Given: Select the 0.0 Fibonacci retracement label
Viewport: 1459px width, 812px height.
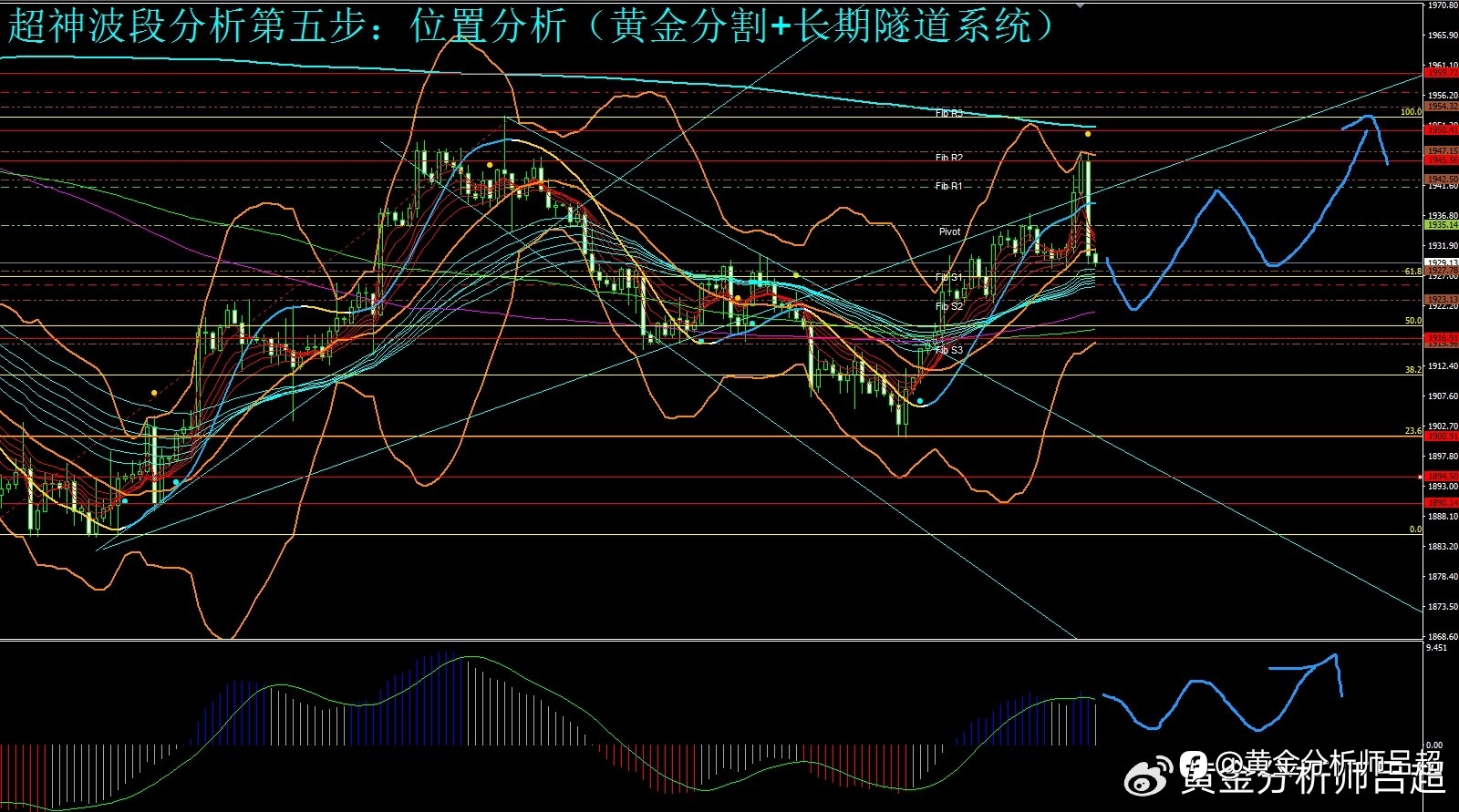Looking at the screenshot, I should (x=1415, y=529).
